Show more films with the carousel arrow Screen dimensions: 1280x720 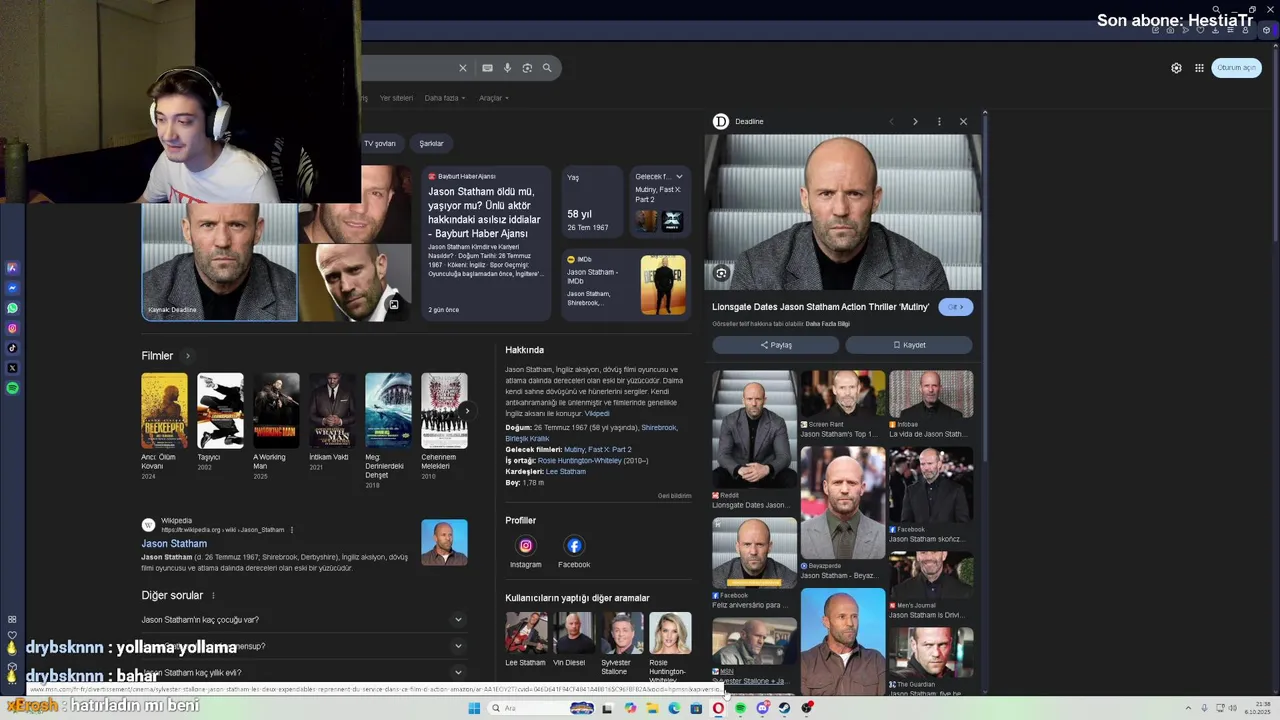[x=466, y=410]
